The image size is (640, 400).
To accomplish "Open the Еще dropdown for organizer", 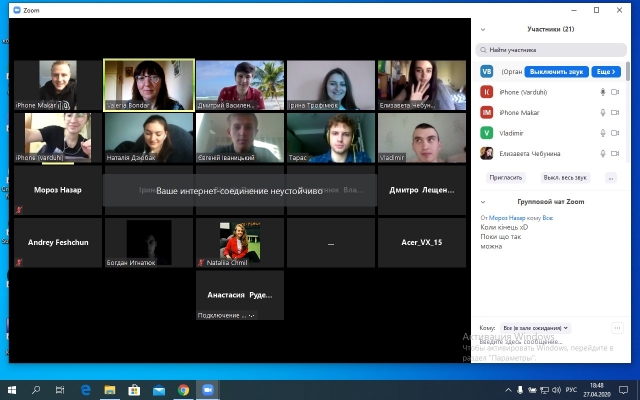I will (x=606, y=72).
